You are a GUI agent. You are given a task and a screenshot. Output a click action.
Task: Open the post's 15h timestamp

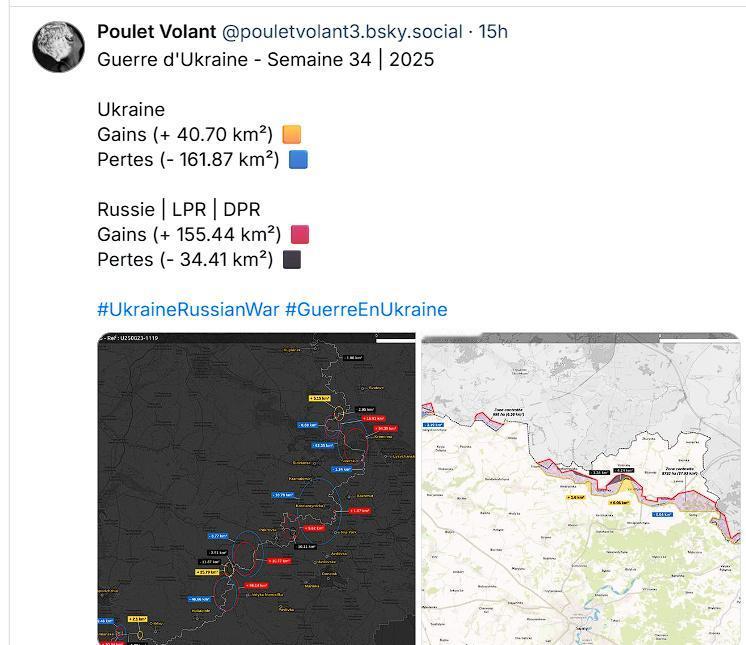click(x=493, y=32)
